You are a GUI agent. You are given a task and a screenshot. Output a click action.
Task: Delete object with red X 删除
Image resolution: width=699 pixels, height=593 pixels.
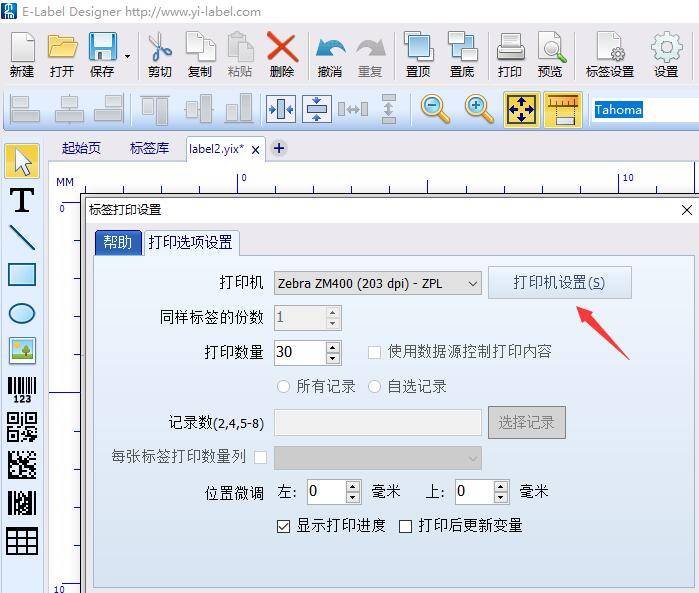click(282, 54)
